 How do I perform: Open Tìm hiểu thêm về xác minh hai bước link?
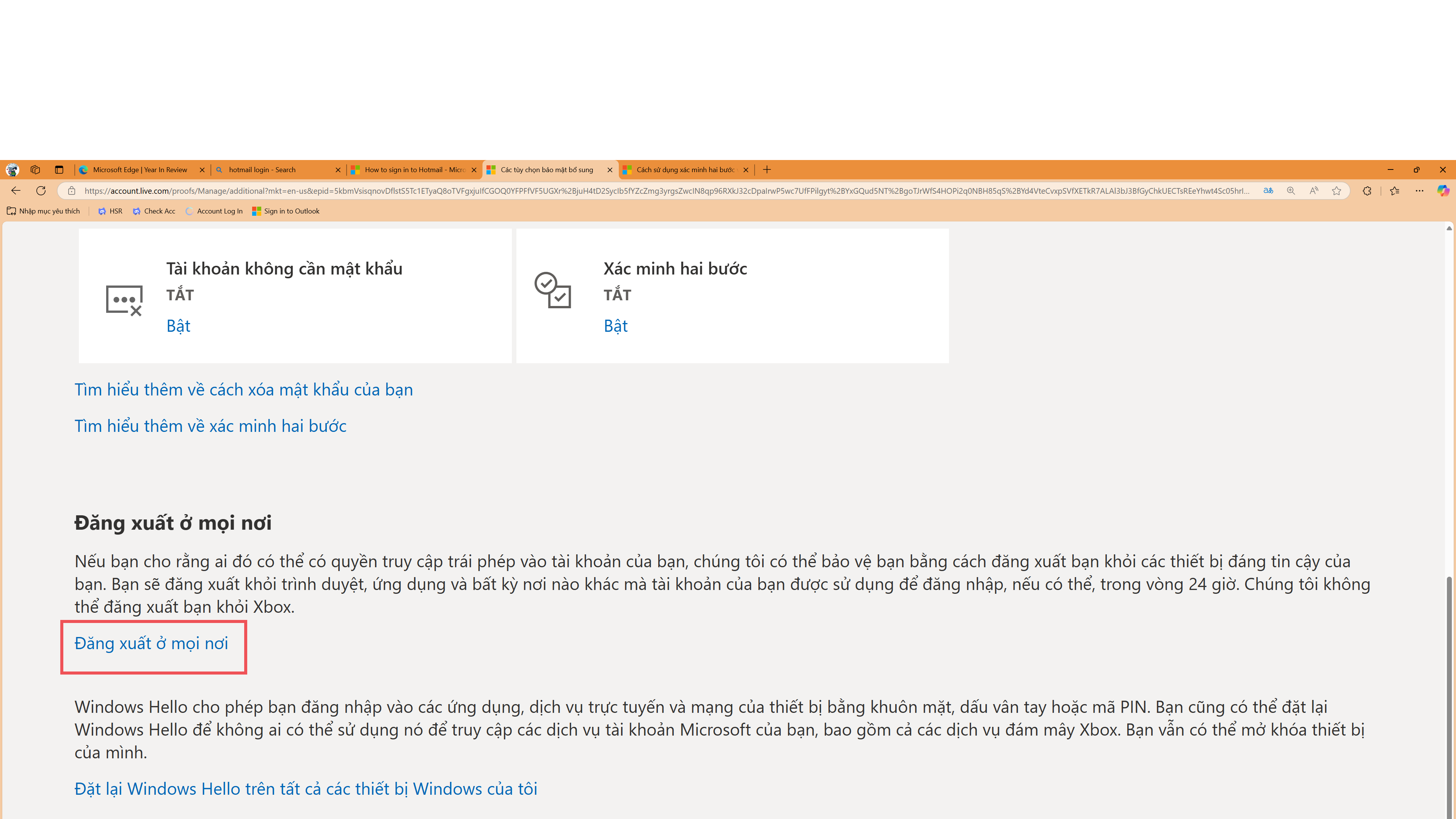click(x=210, y=426)
